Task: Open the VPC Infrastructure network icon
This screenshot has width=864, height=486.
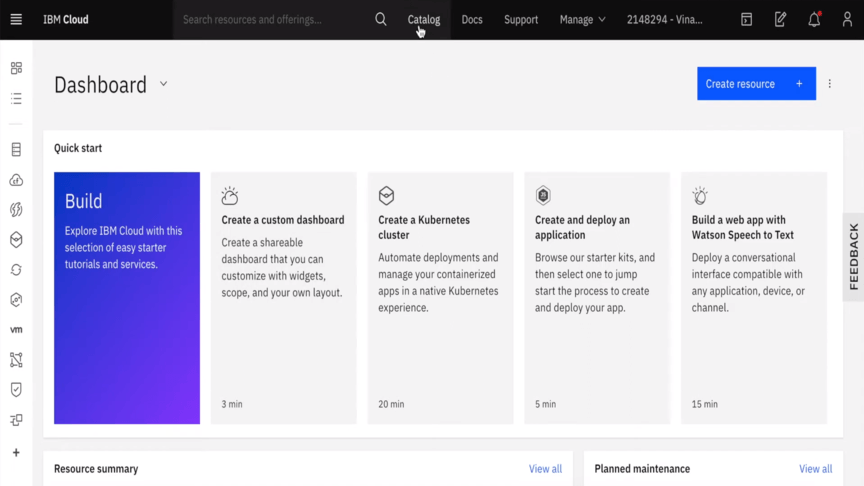Action: (16, 360)
